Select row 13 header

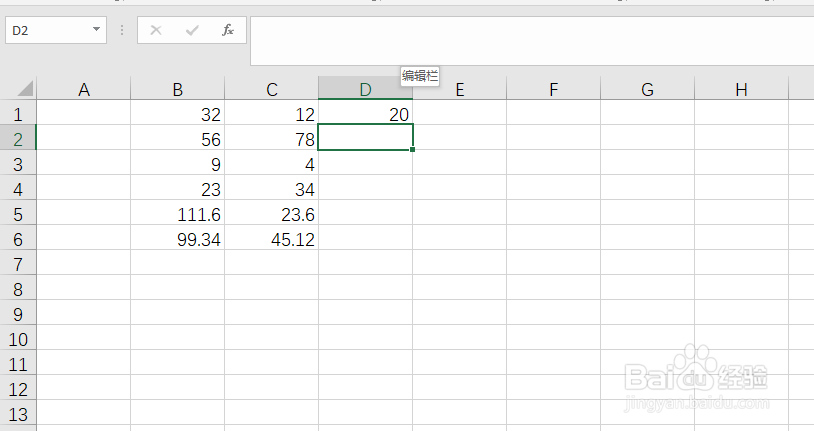tap(18, 412)
